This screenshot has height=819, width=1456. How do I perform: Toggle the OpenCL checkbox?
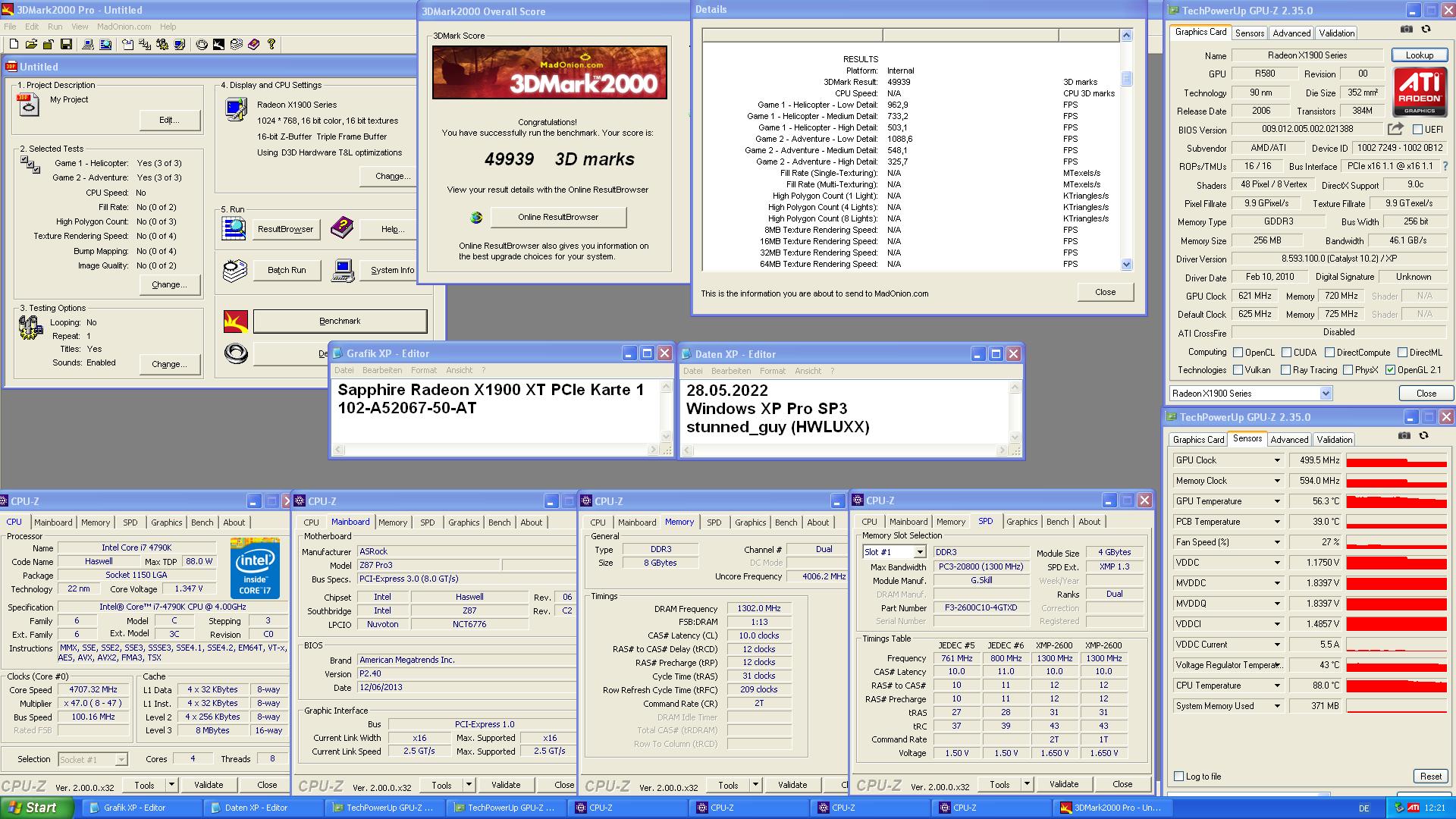pos(1238,353)
